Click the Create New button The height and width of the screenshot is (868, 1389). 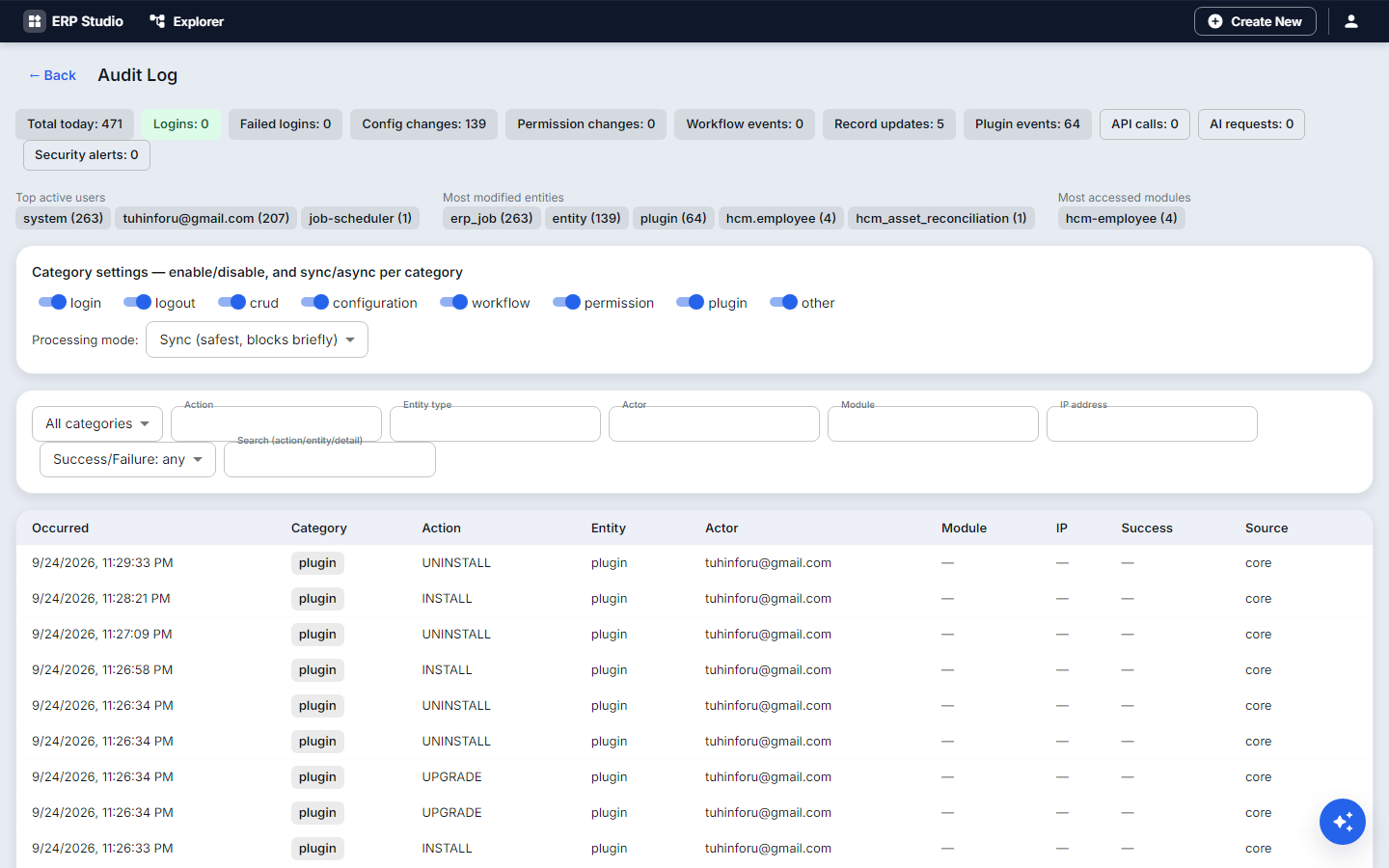point(1255,21)
